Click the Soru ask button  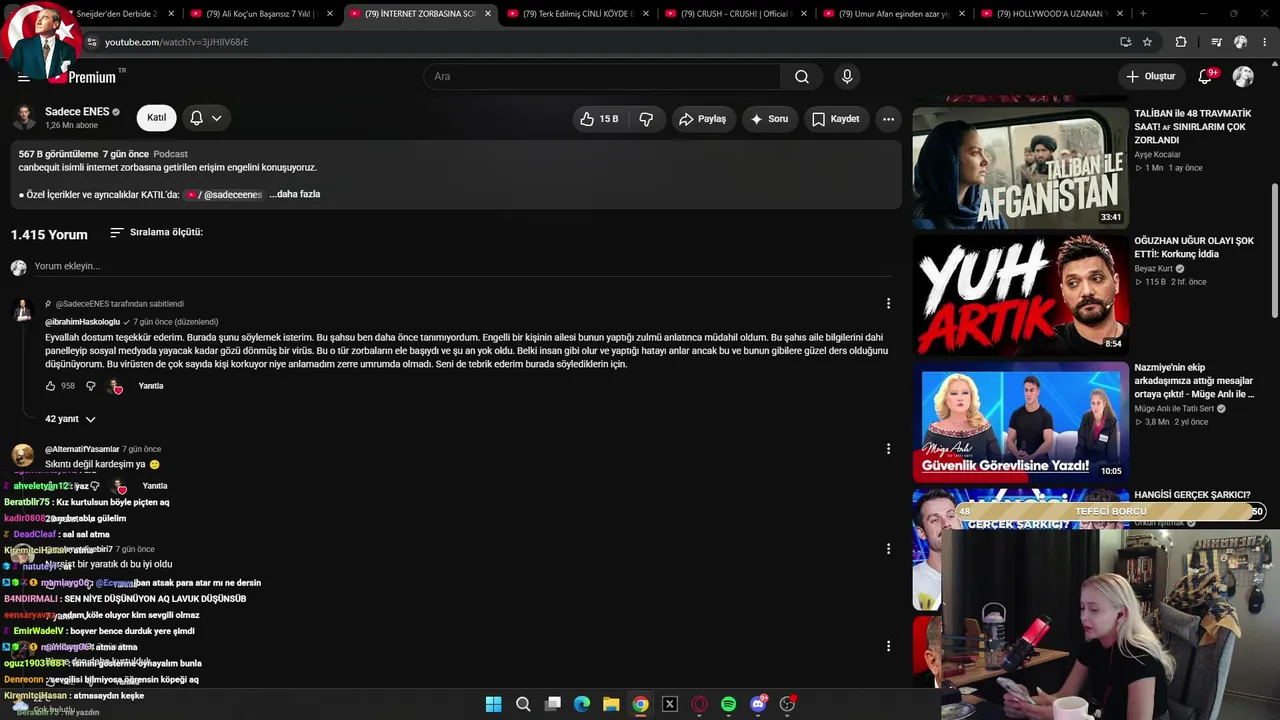point(769,119)
